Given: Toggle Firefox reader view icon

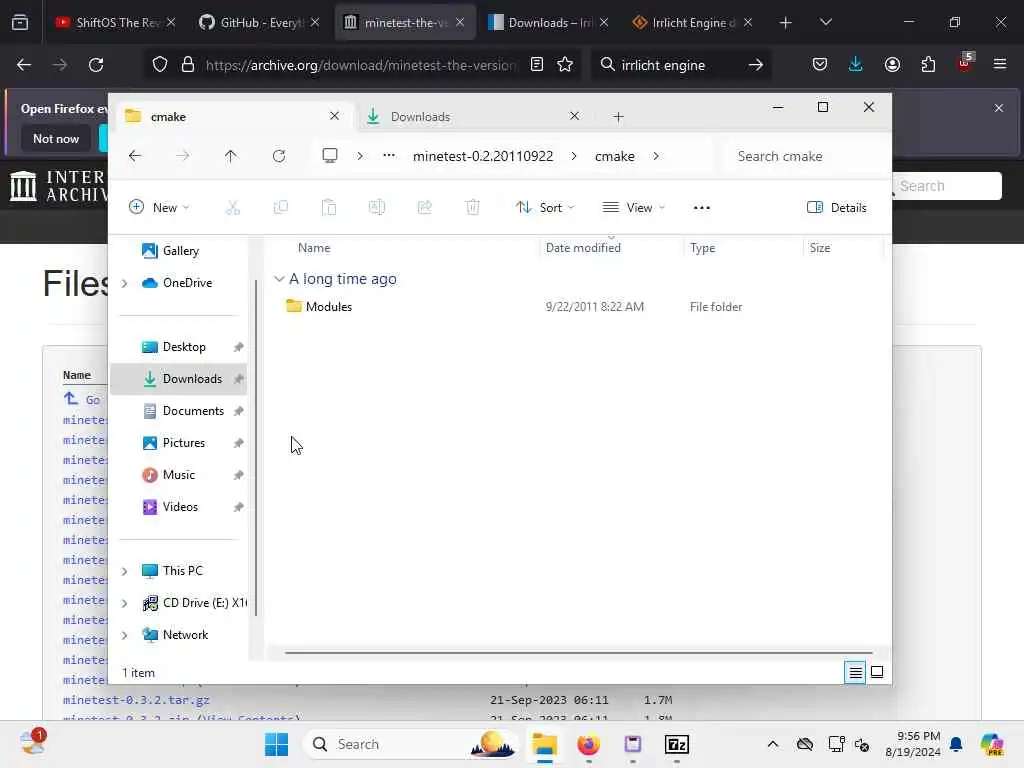Looking at the screenshot, I should click(537, 65).
